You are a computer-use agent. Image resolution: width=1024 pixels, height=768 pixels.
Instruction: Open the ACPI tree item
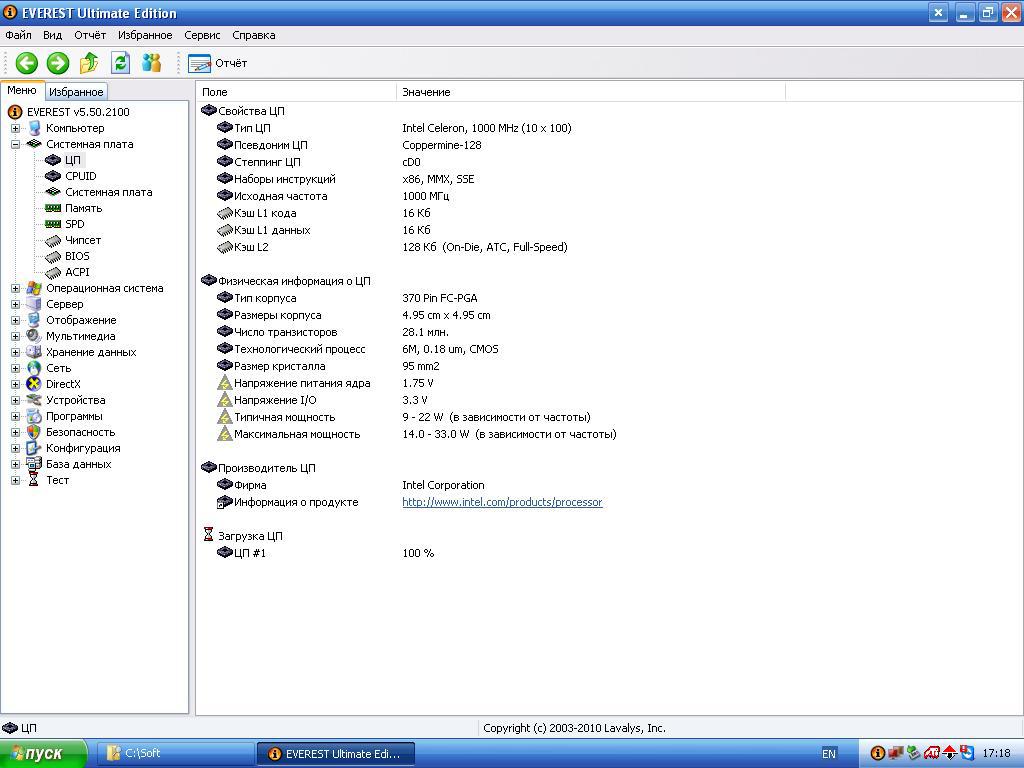pyautogui.click(x=77, y=272)
